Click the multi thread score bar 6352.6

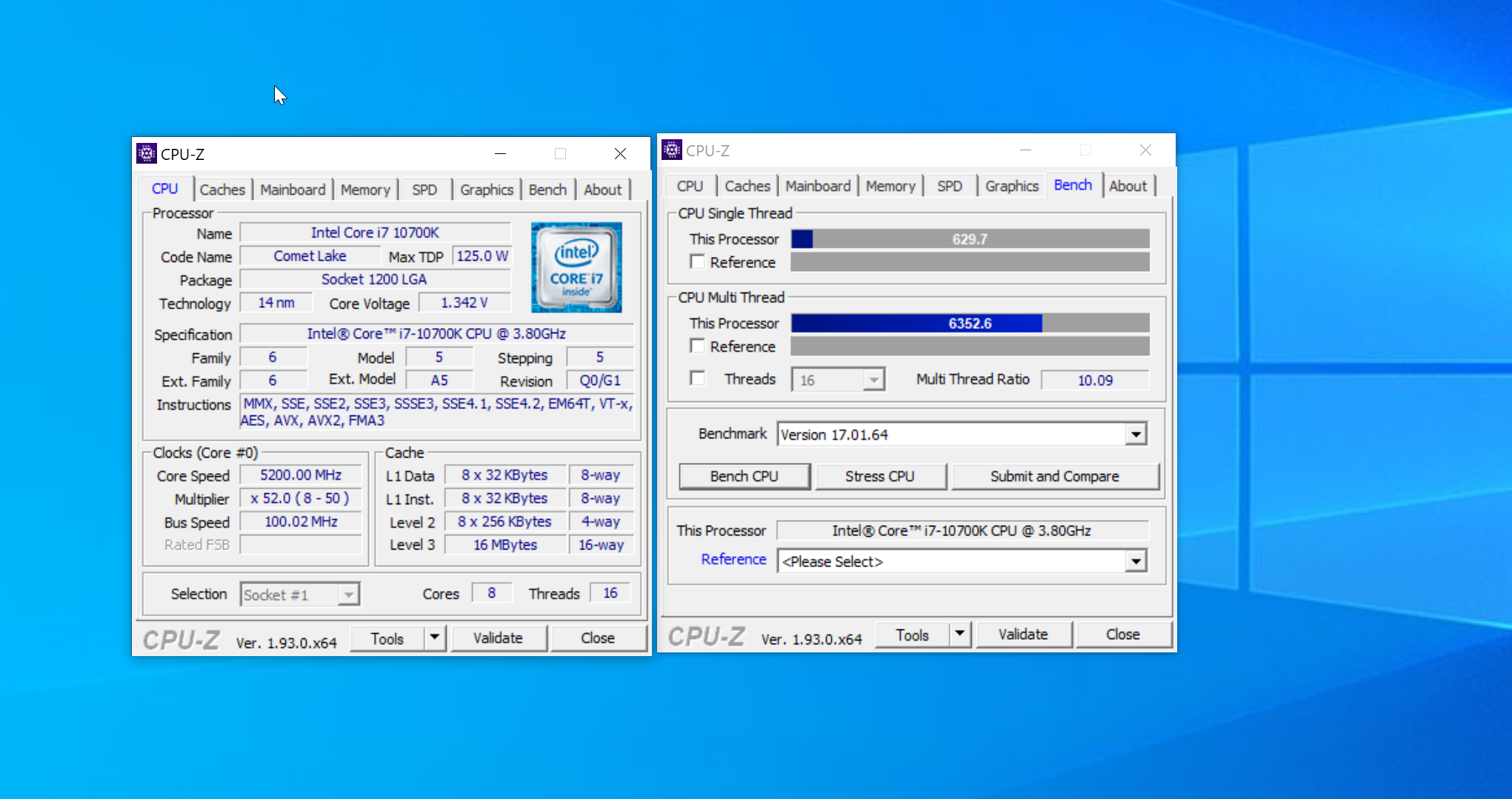(970, 324)
